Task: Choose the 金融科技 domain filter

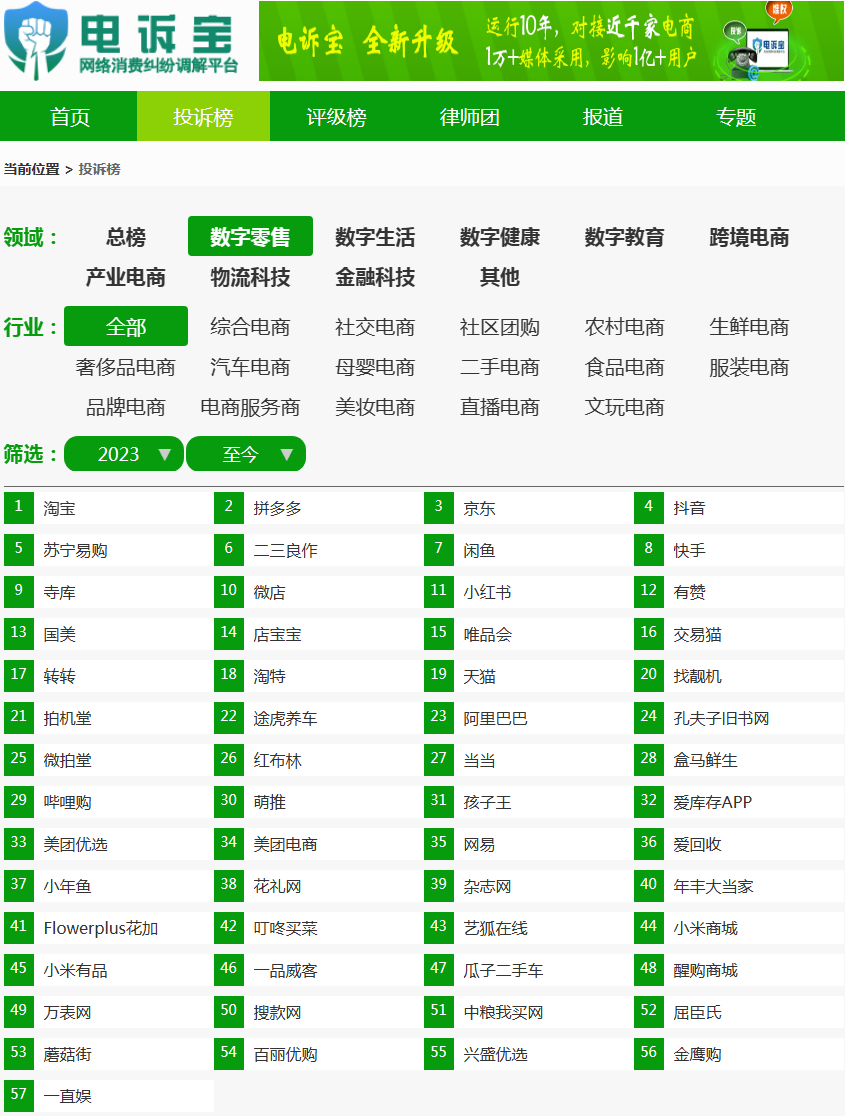Action: coord(374,277)
